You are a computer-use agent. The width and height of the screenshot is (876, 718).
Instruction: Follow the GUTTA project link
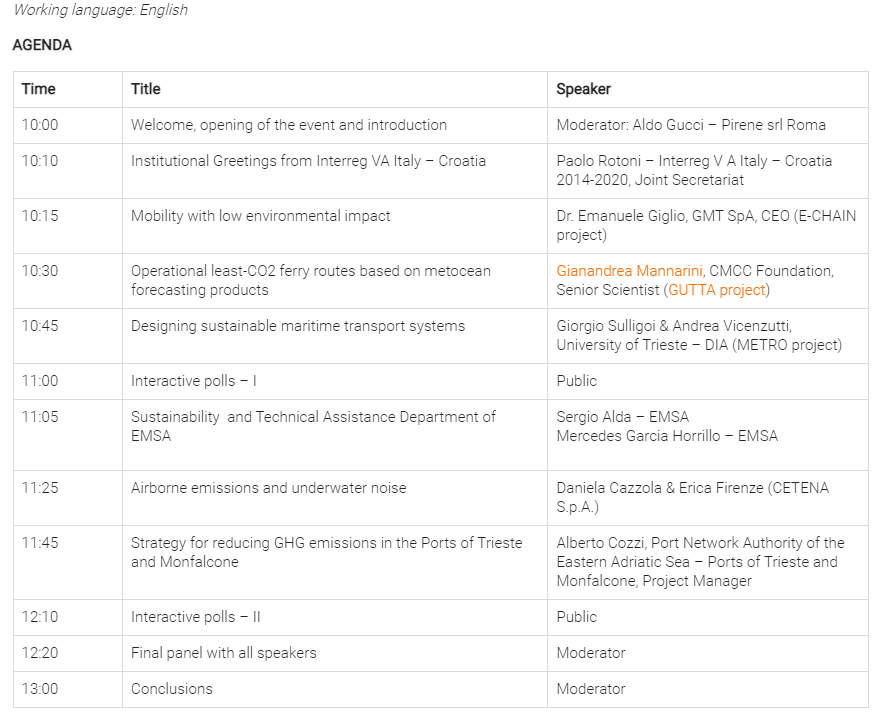click(x=716, y=290)
